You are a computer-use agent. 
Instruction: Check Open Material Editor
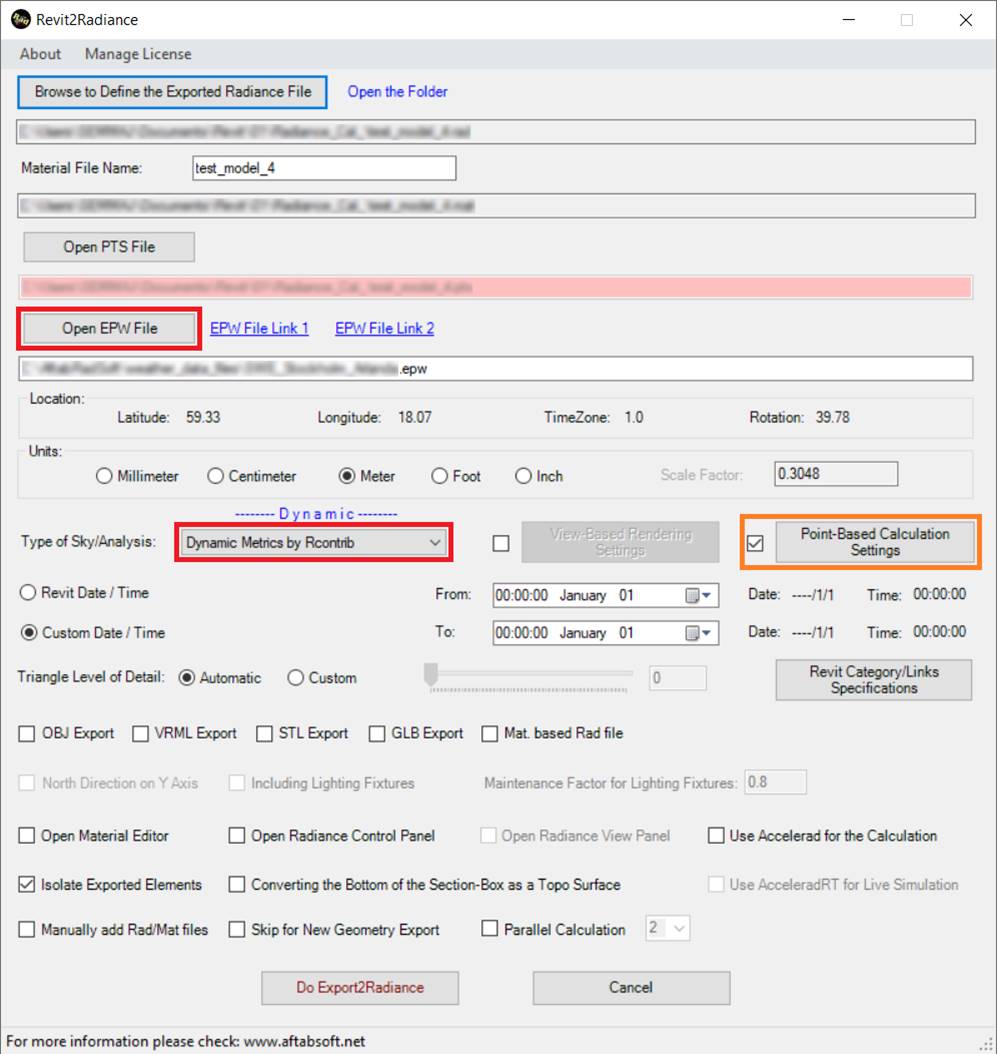pyautogui.click(x=27, y=836)
